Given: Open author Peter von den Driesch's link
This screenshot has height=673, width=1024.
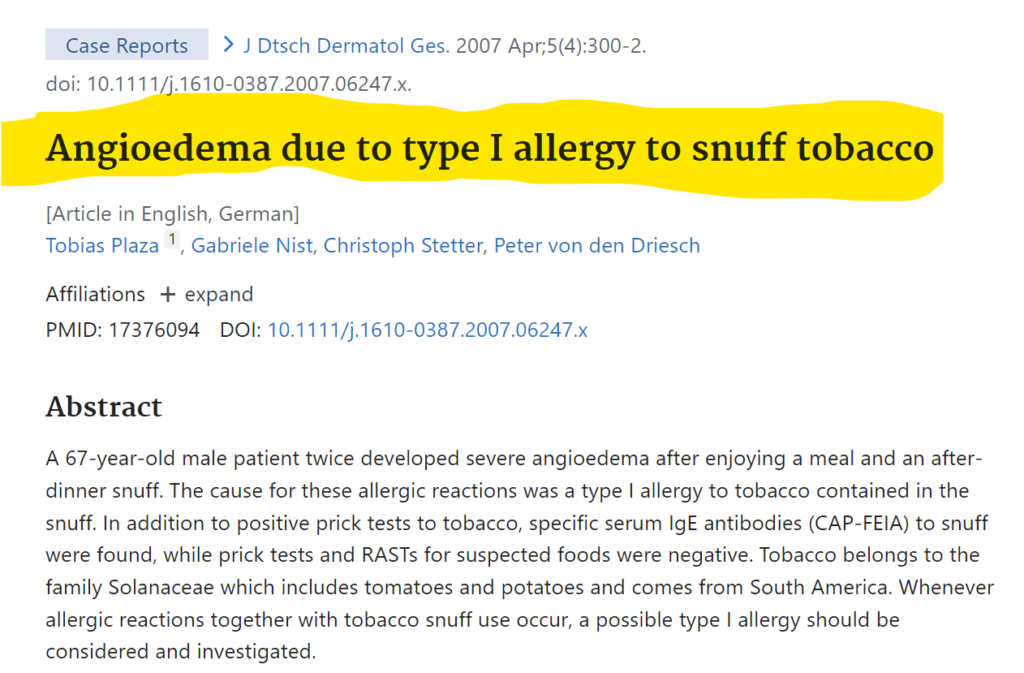Looking at the screenshot, I should pos(597,245).
